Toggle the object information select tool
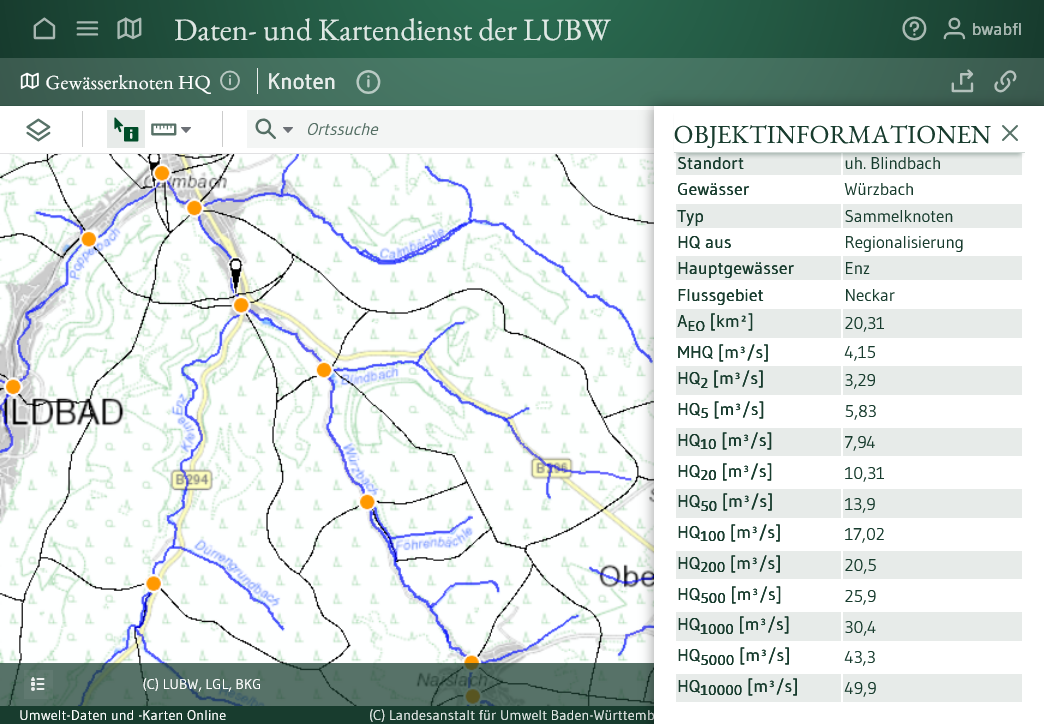The image size is (1044, 724). pyautogui.click(x=125, y=129)
